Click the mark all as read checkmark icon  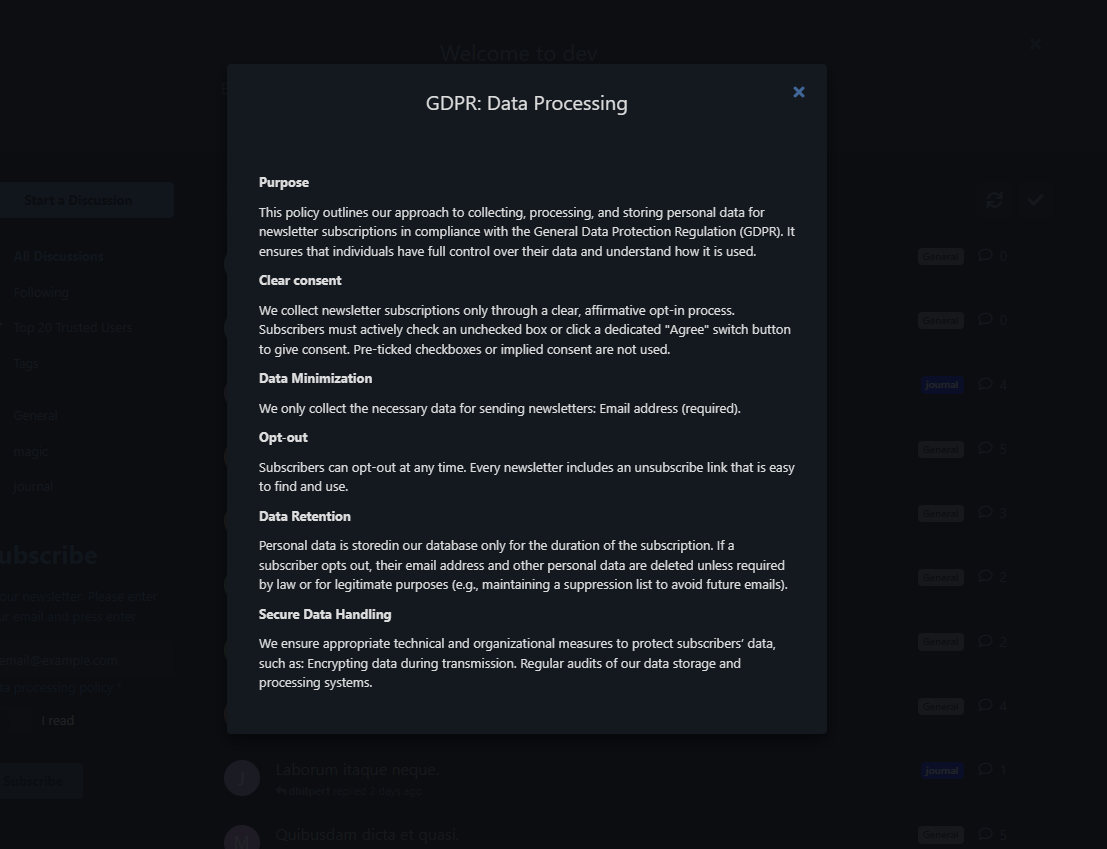(x=1035, y=200)
